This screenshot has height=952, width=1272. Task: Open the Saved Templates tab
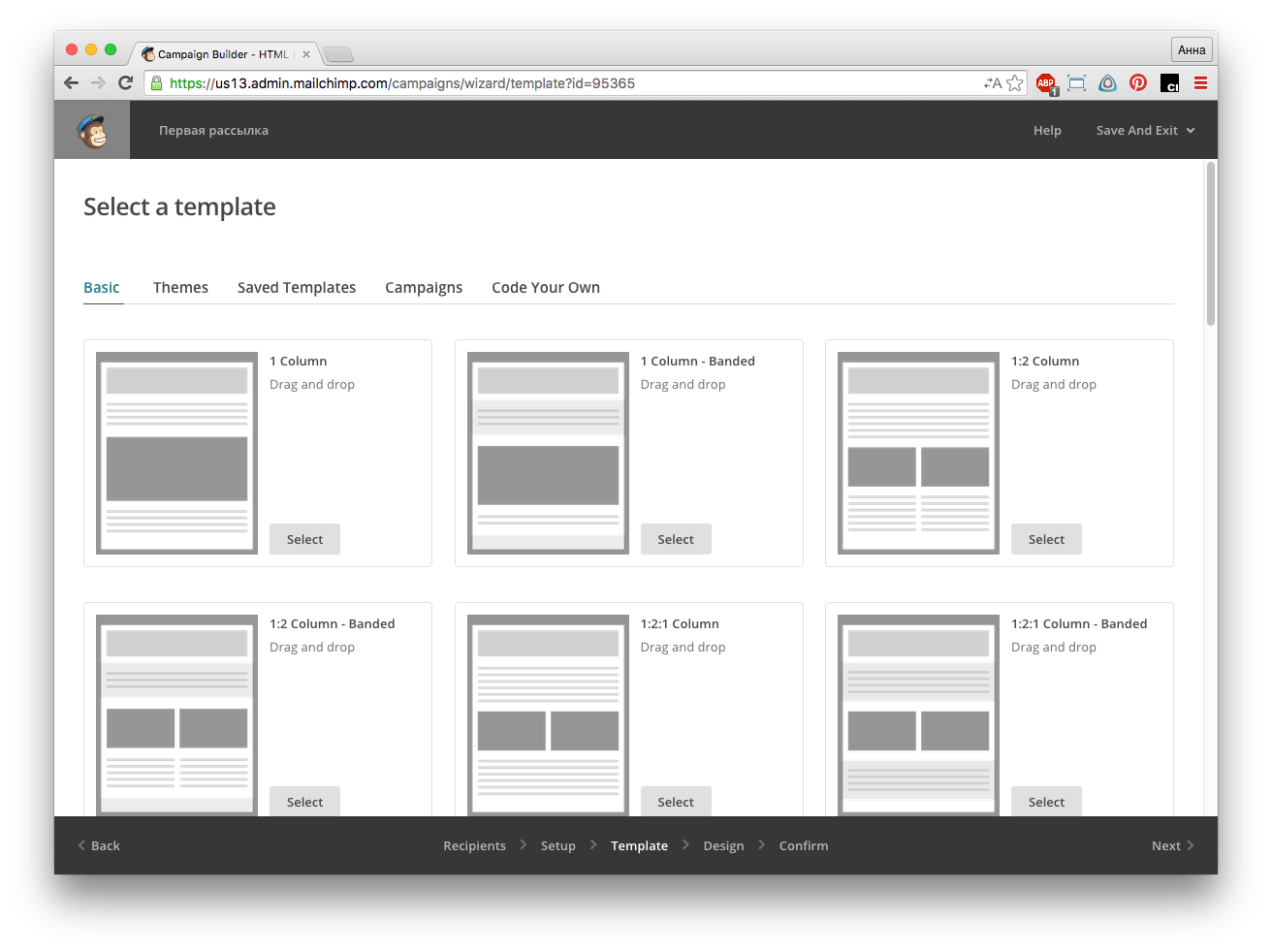click(297, 288)
